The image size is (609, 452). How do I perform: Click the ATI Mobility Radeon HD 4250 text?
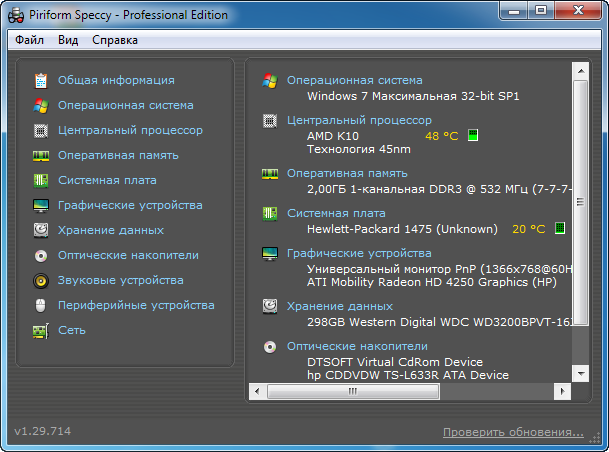coord(432,282)
